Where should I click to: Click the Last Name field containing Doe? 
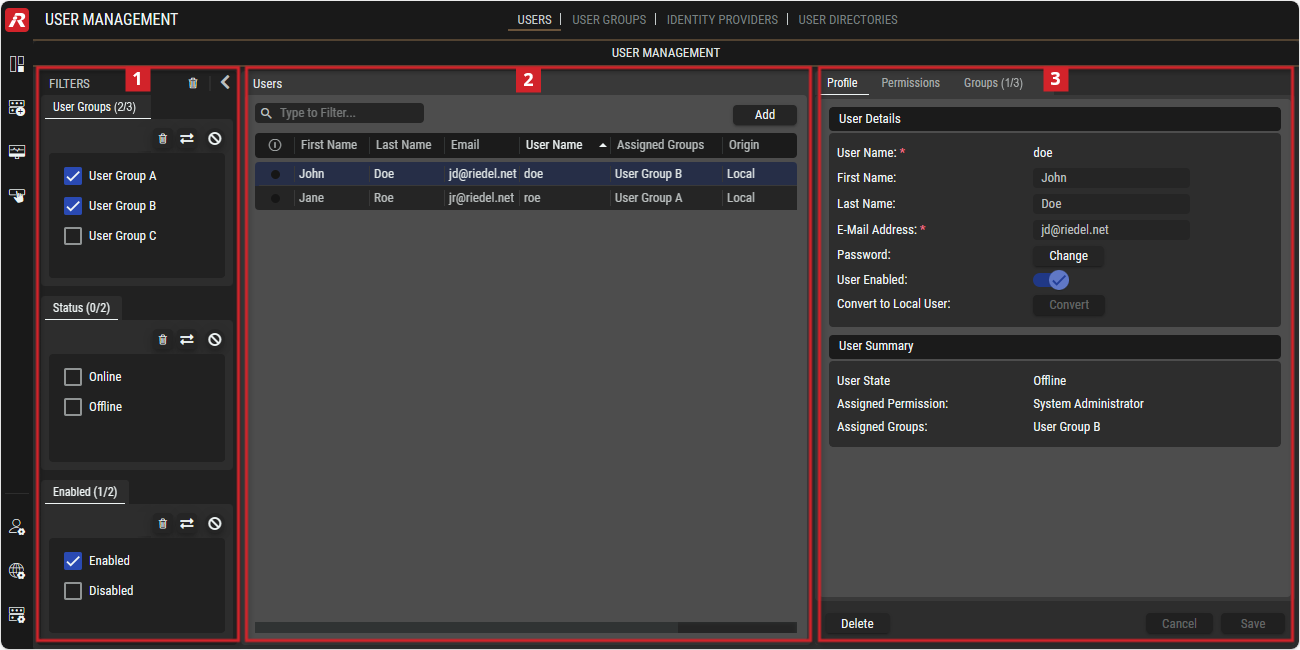[1111, 204]
